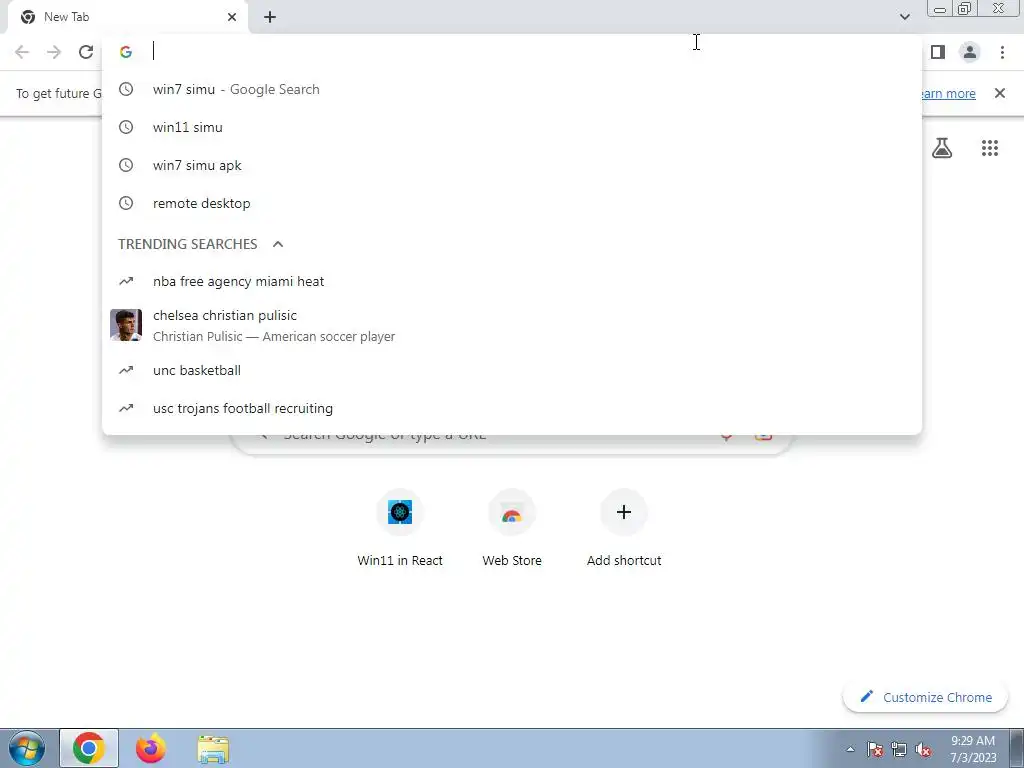Open the Web Store shortcut
Viewport: 1024px width, 768px height.
click(512, 528)
